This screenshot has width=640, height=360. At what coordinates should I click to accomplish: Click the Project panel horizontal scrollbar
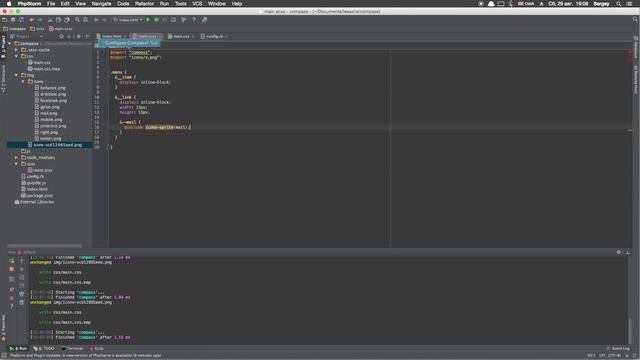(x=44, y=246)
